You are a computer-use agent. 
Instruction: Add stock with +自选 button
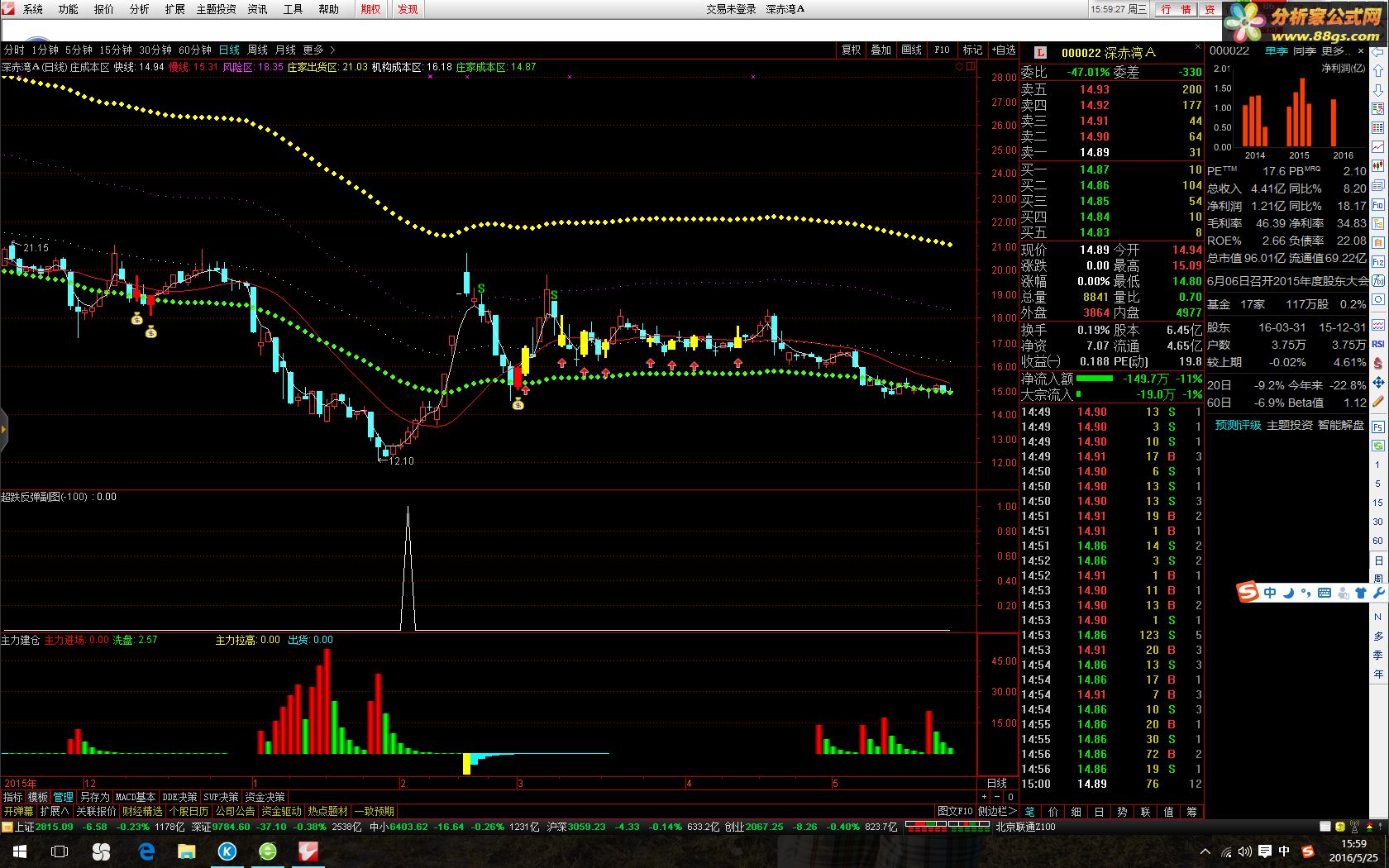click(1004, 50)
